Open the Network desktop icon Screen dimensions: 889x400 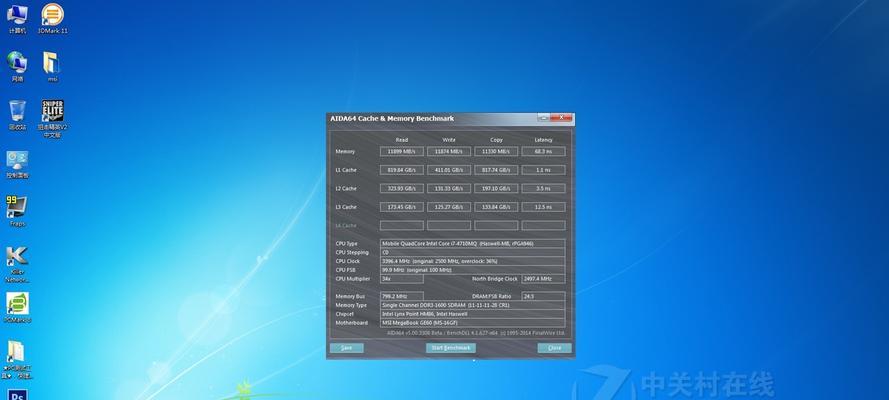[17, 66]
